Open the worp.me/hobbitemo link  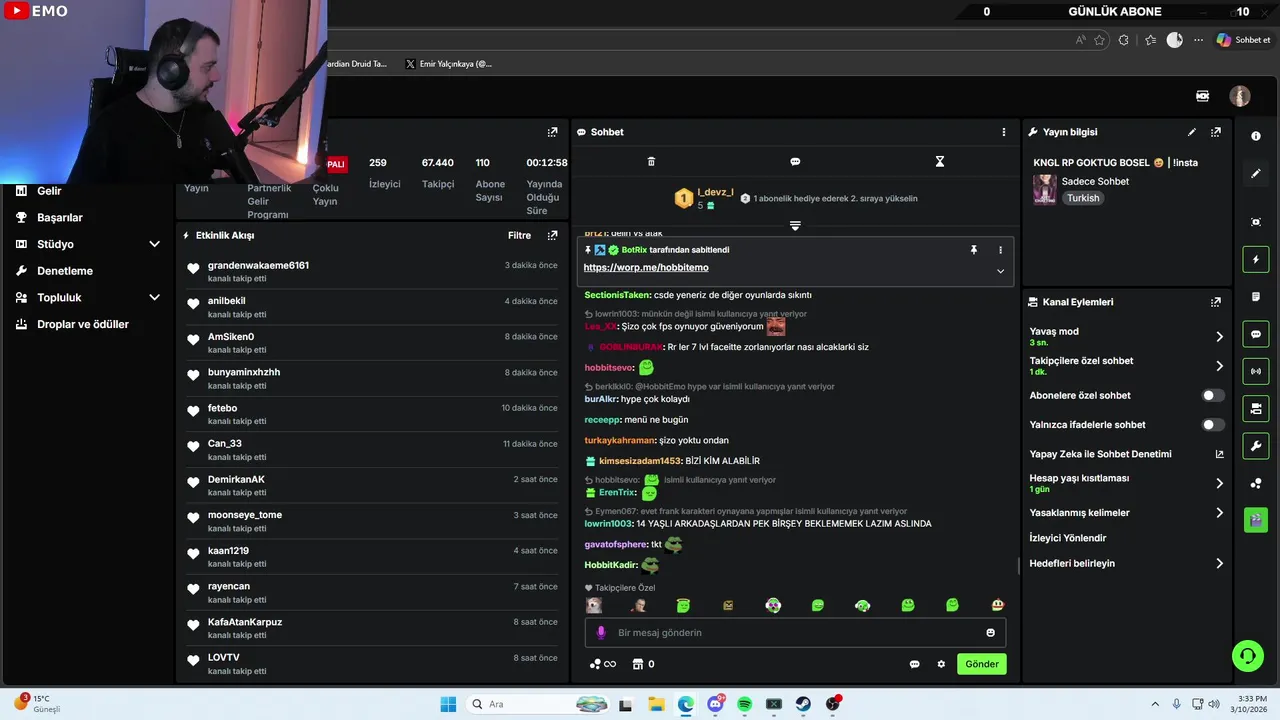(x=646, y=268)
